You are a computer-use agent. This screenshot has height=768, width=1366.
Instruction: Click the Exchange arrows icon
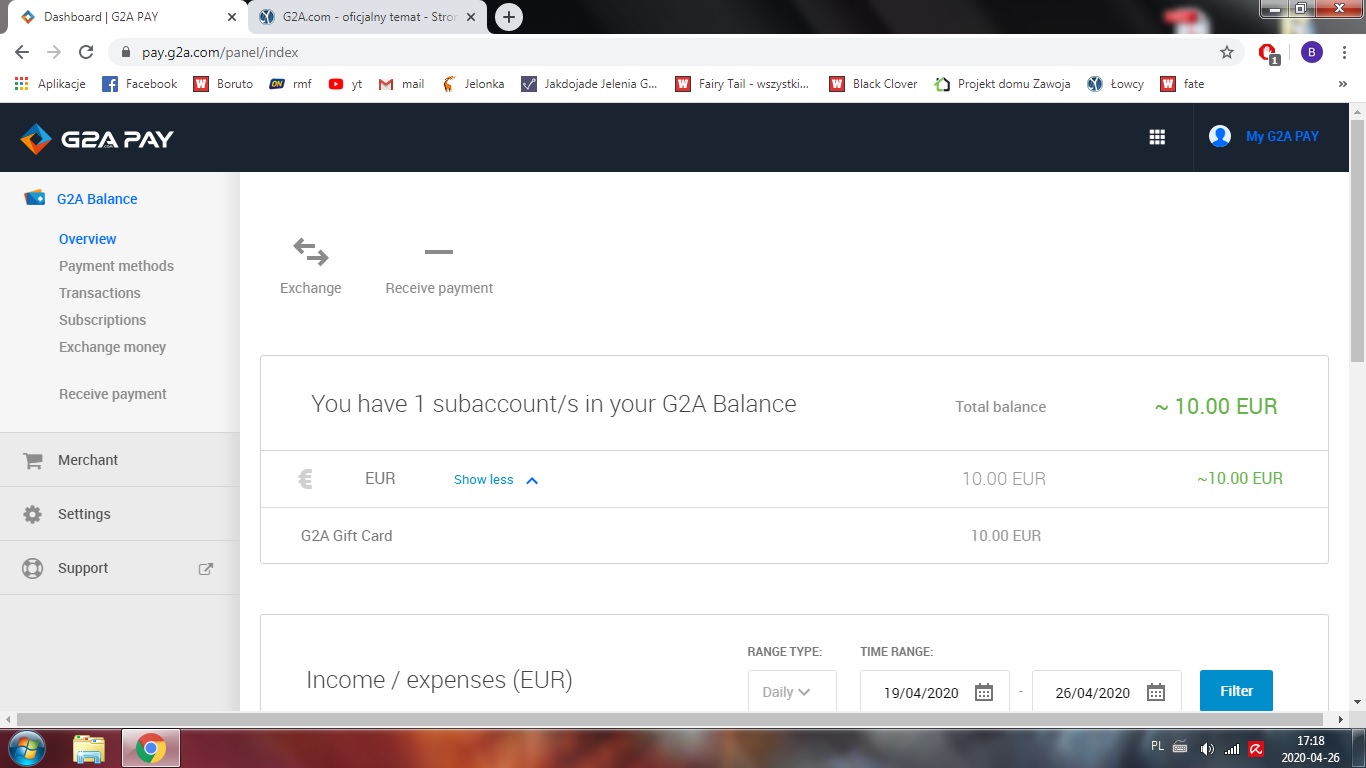point(310,252)
